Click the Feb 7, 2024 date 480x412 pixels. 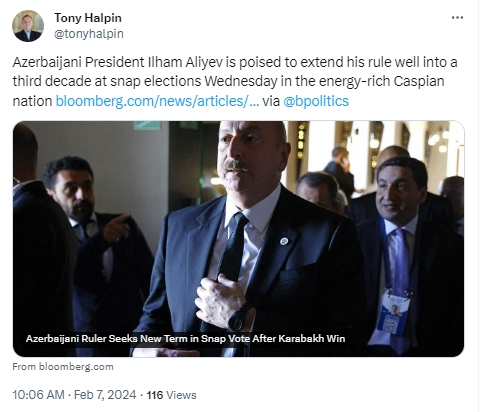(105, 395)
